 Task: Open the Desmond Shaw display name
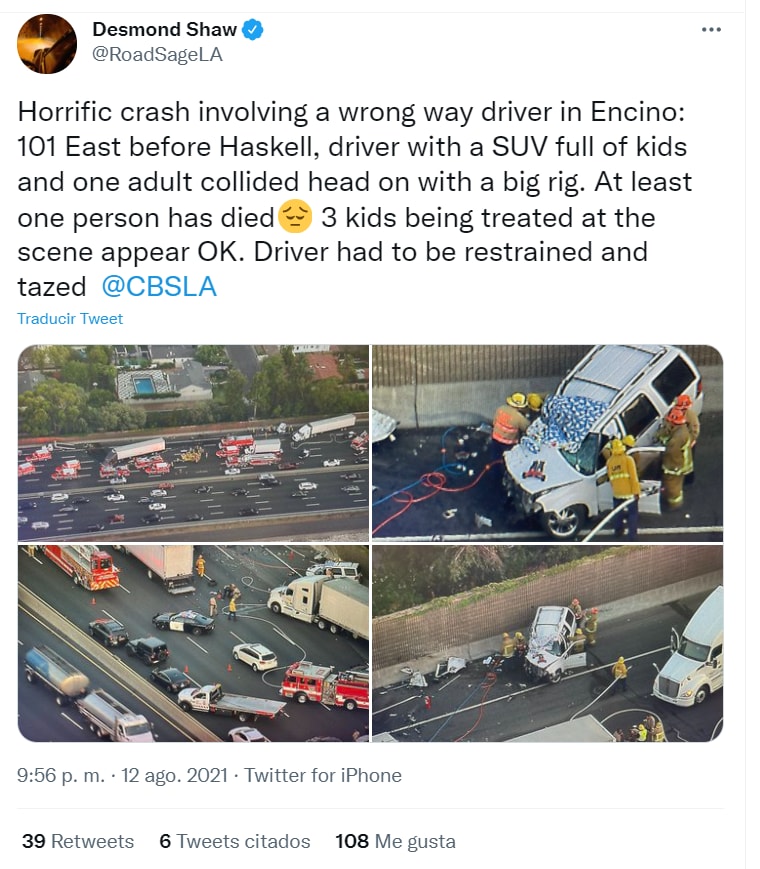[165, 29]
